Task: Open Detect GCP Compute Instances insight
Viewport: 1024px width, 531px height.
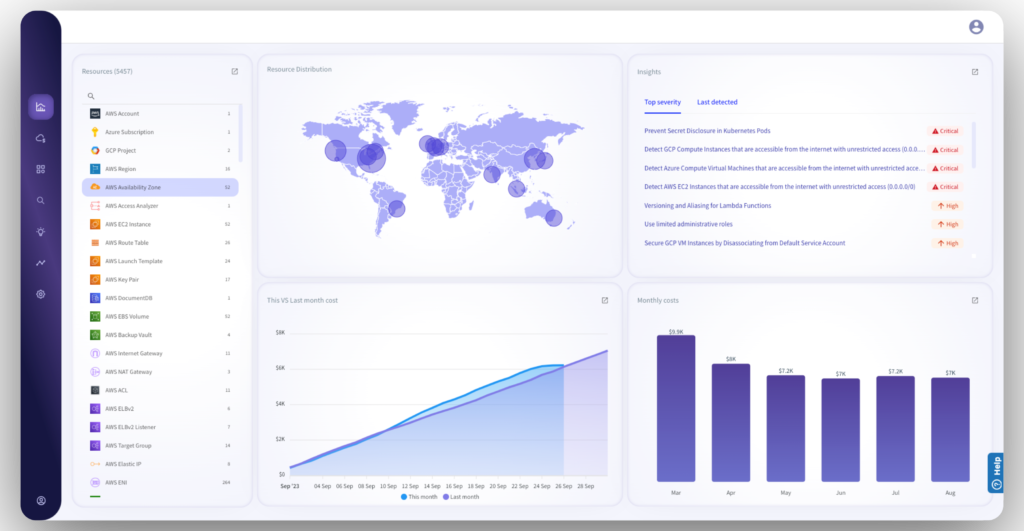Action: pyautogui.click(x=784, y=150)
